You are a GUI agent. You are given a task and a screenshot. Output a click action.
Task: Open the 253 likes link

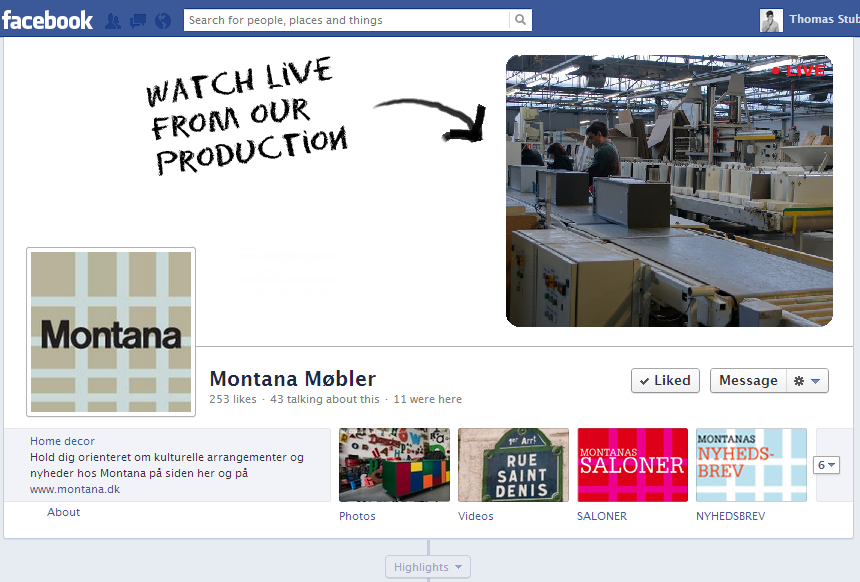[x=233, y=399]
